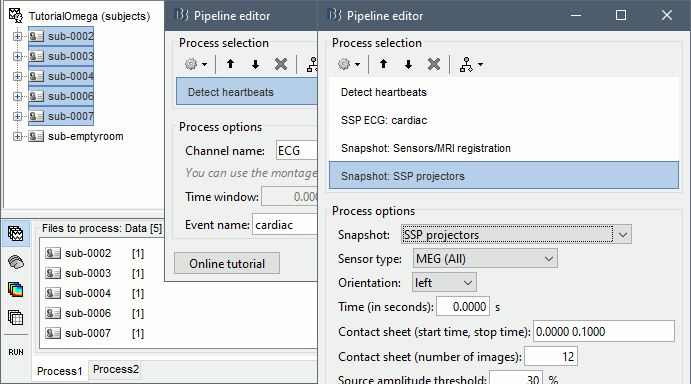Viewport: 691px width, 384px height.
Task: Open add-process gear menu in right editor
Action: click(x=349, y=64)
